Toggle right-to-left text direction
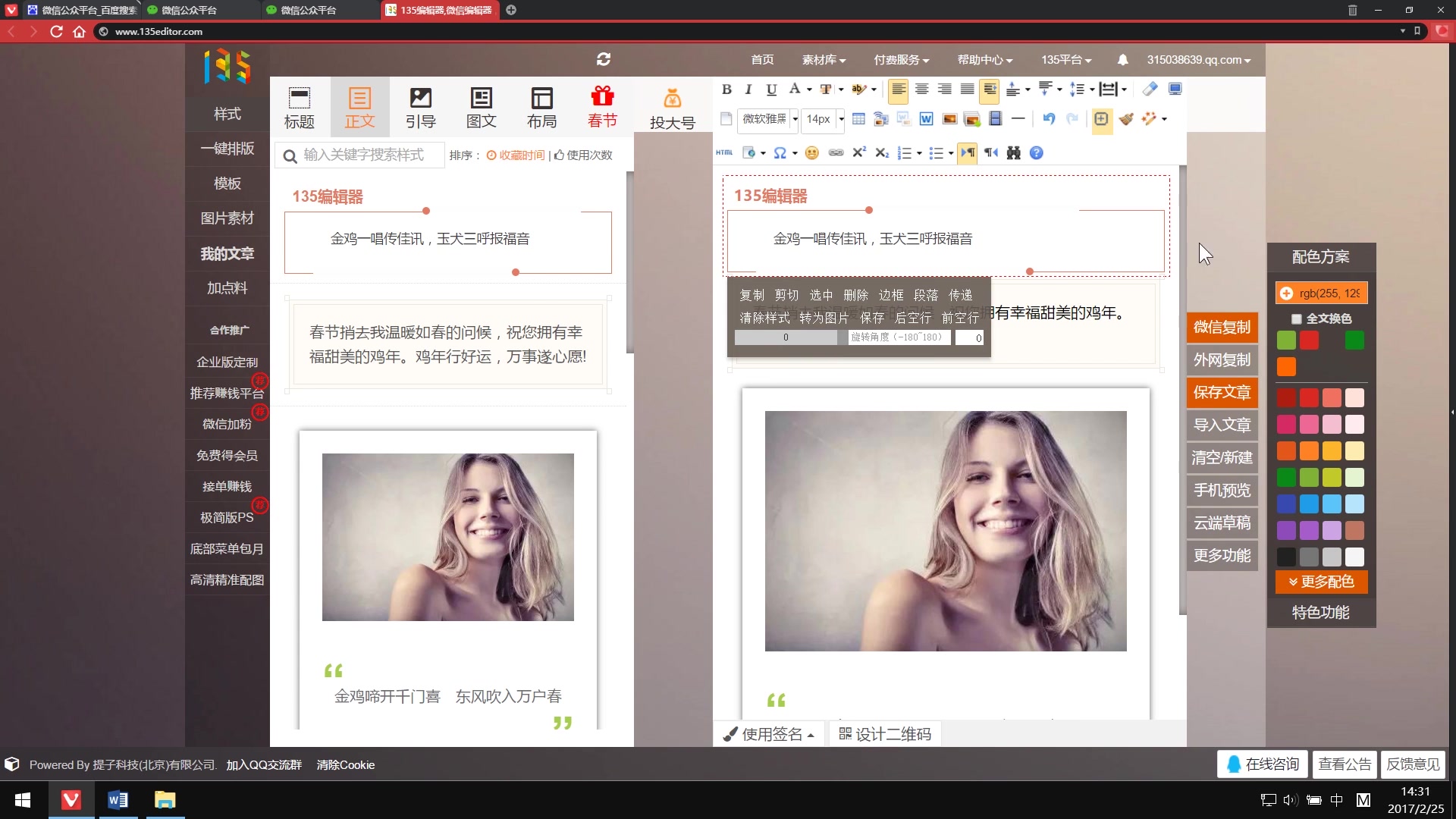This screenshot has width=1456, height=819. [x=990, y=153]
